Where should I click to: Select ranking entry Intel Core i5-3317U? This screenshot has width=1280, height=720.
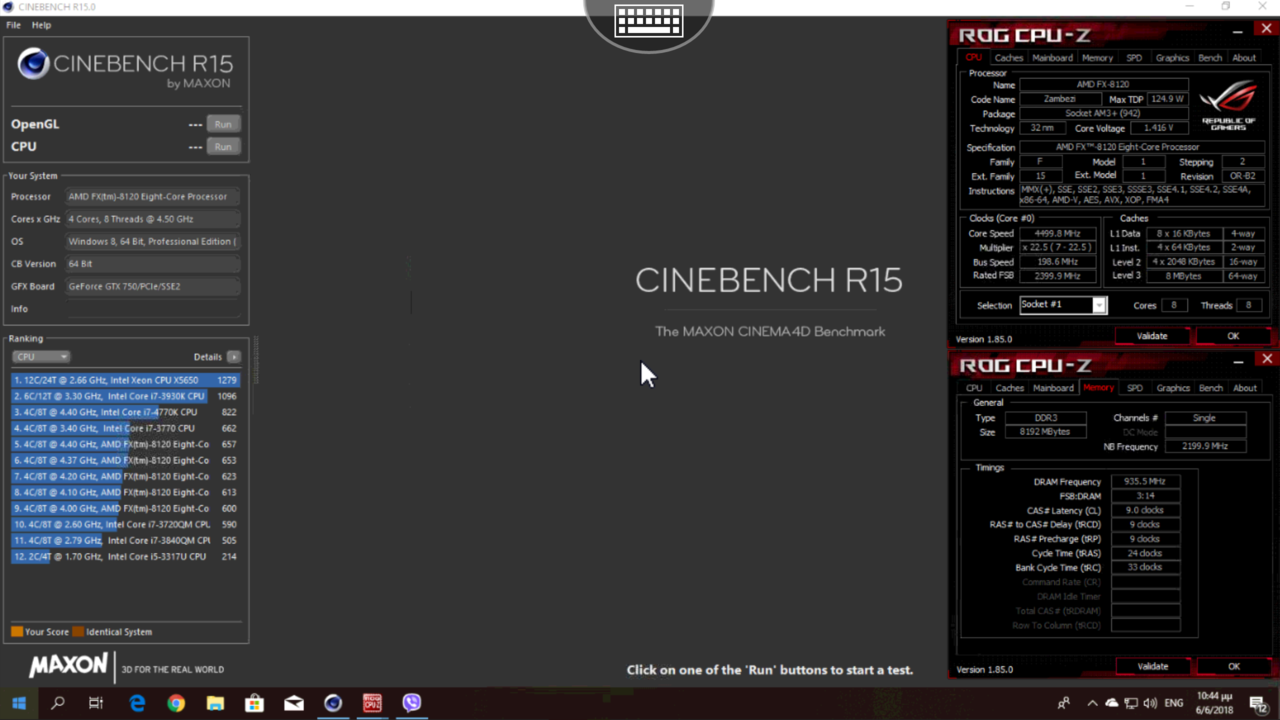126,556
